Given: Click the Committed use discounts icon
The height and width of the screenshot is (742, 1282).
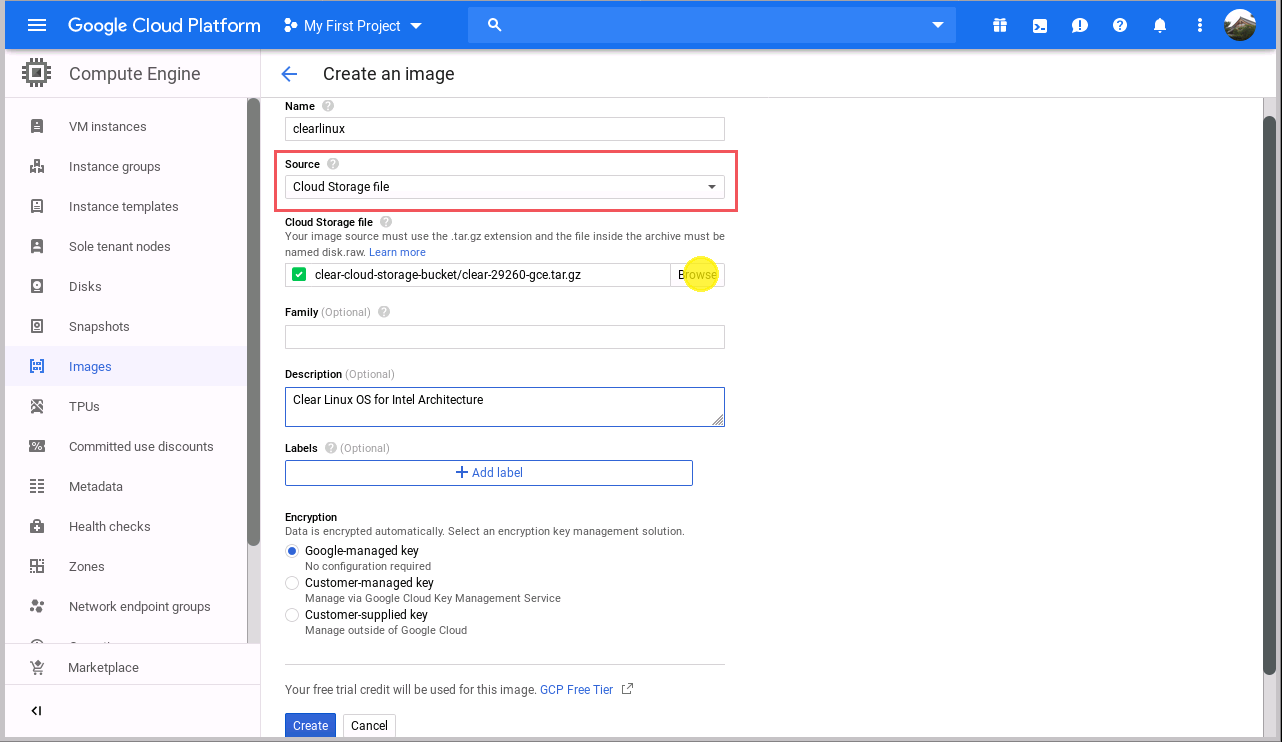Looking at the screenshot, I should 37,446.
